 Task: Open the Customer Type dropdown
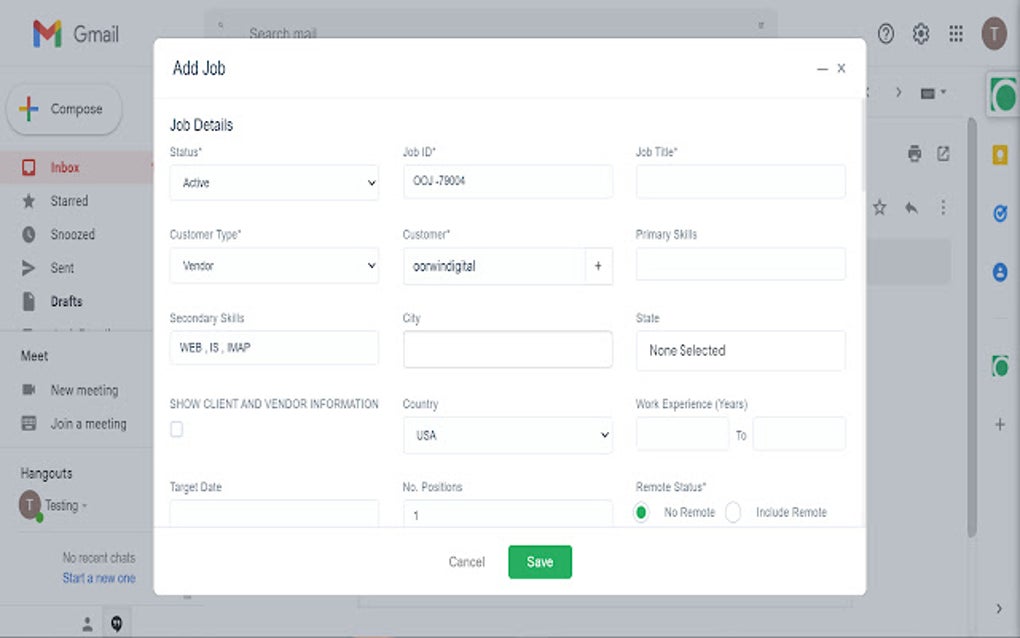tap(274, 266)
